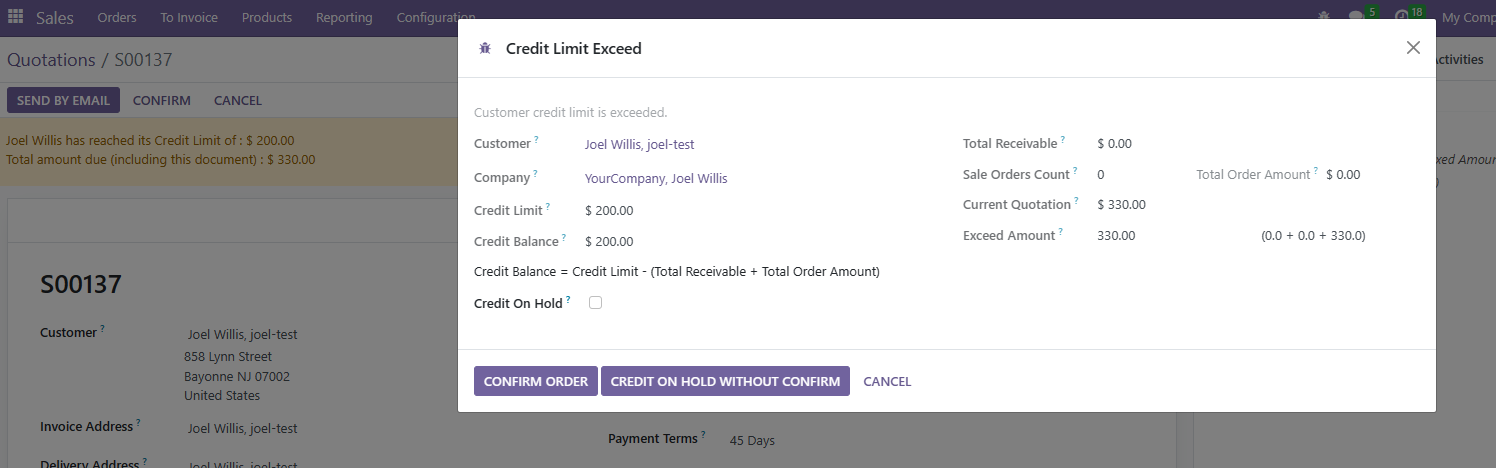Click help mark beside Credit Limit label

549,207
